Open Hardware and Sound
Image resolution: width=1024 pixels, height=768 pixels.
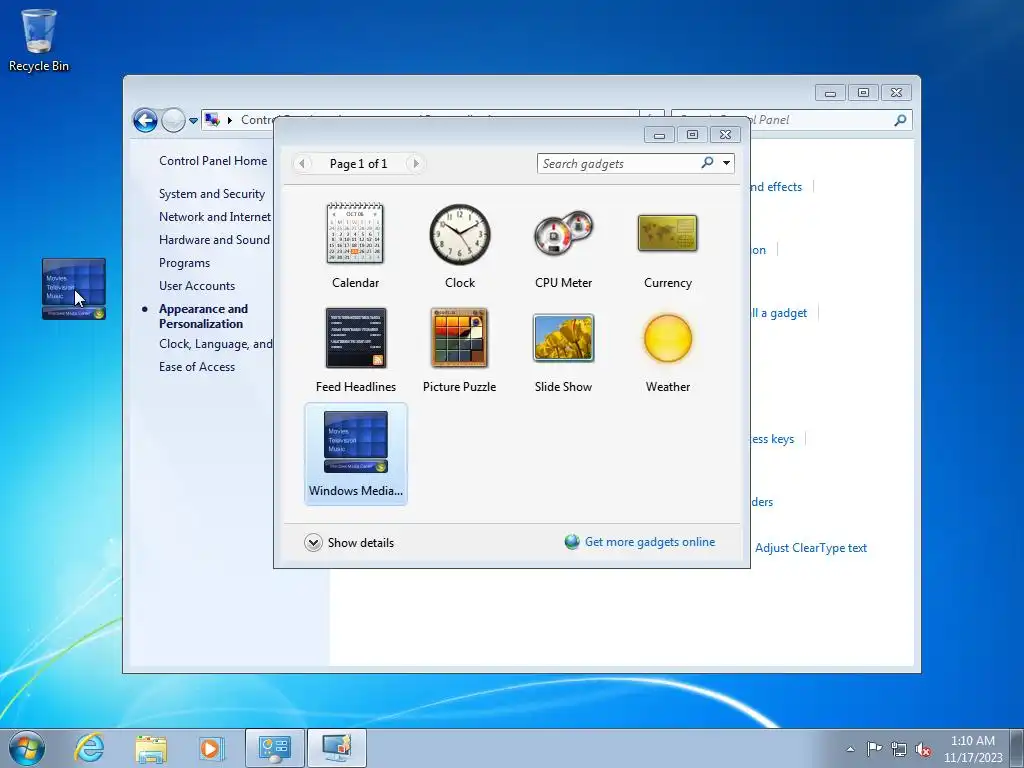[x=214, y=240]
